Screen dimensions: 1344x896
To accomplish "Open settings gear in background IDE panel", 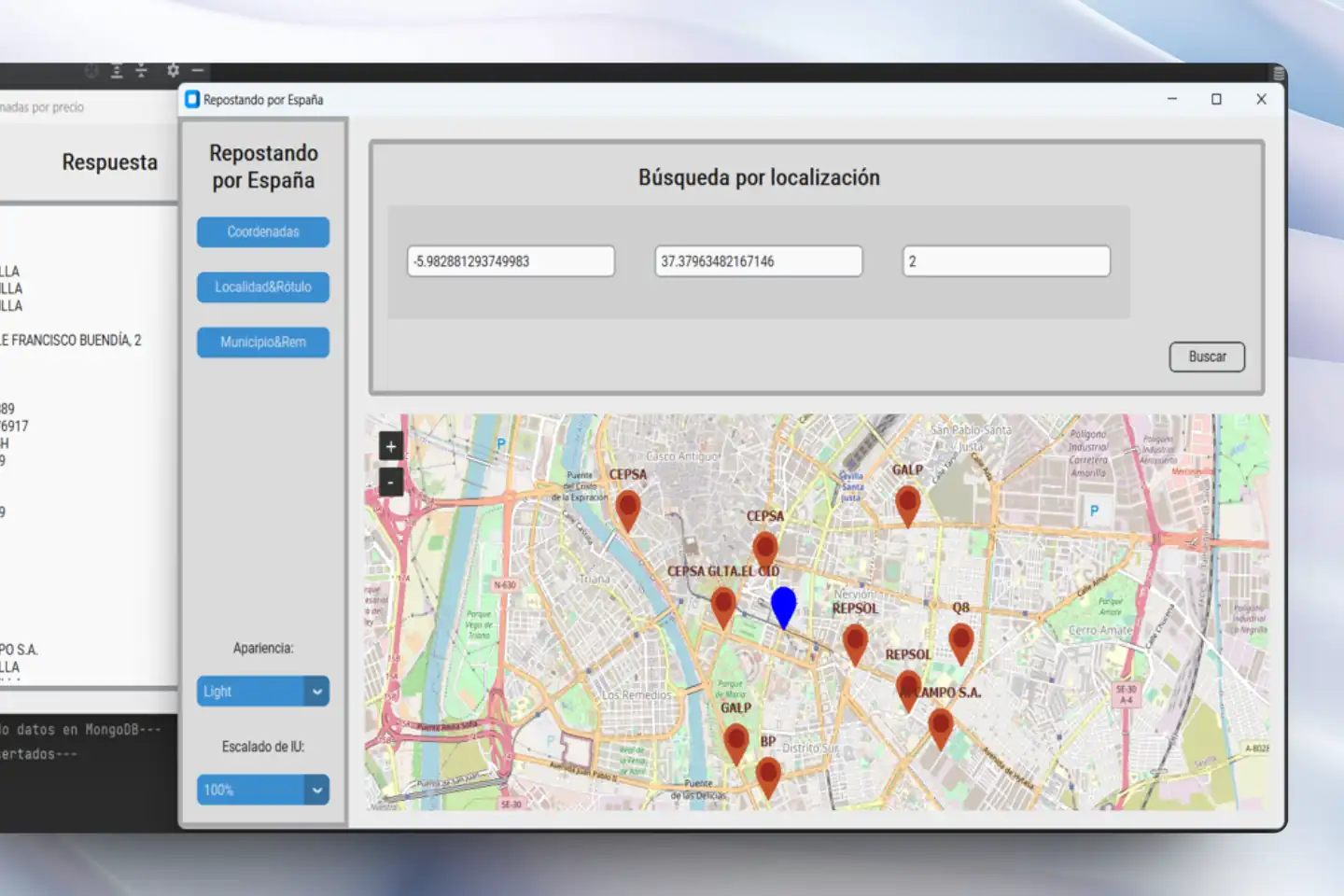I will [x=173, y=70].
